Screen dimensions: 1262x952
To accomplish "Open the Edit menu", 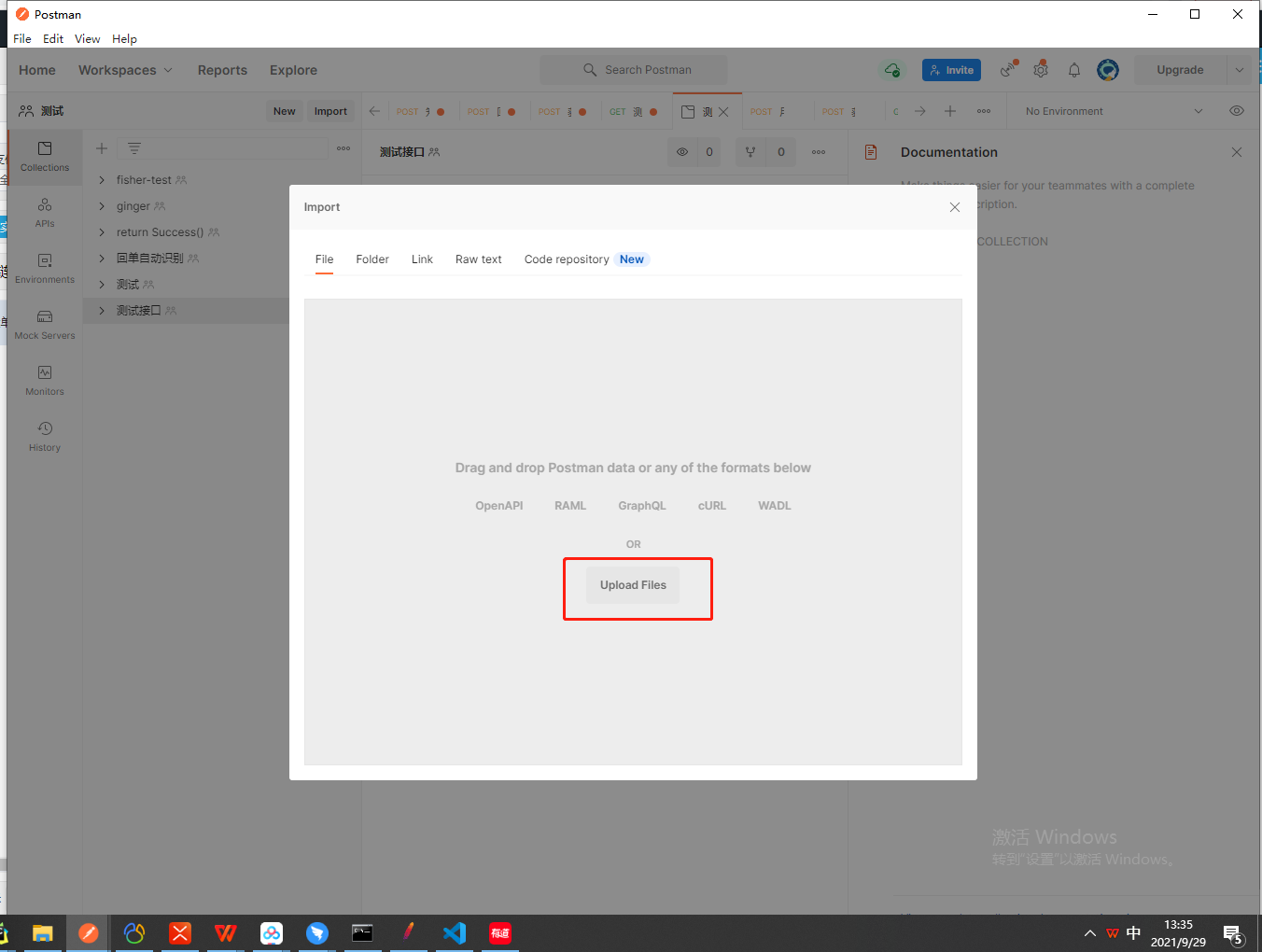I will click(x=53, y=39).
